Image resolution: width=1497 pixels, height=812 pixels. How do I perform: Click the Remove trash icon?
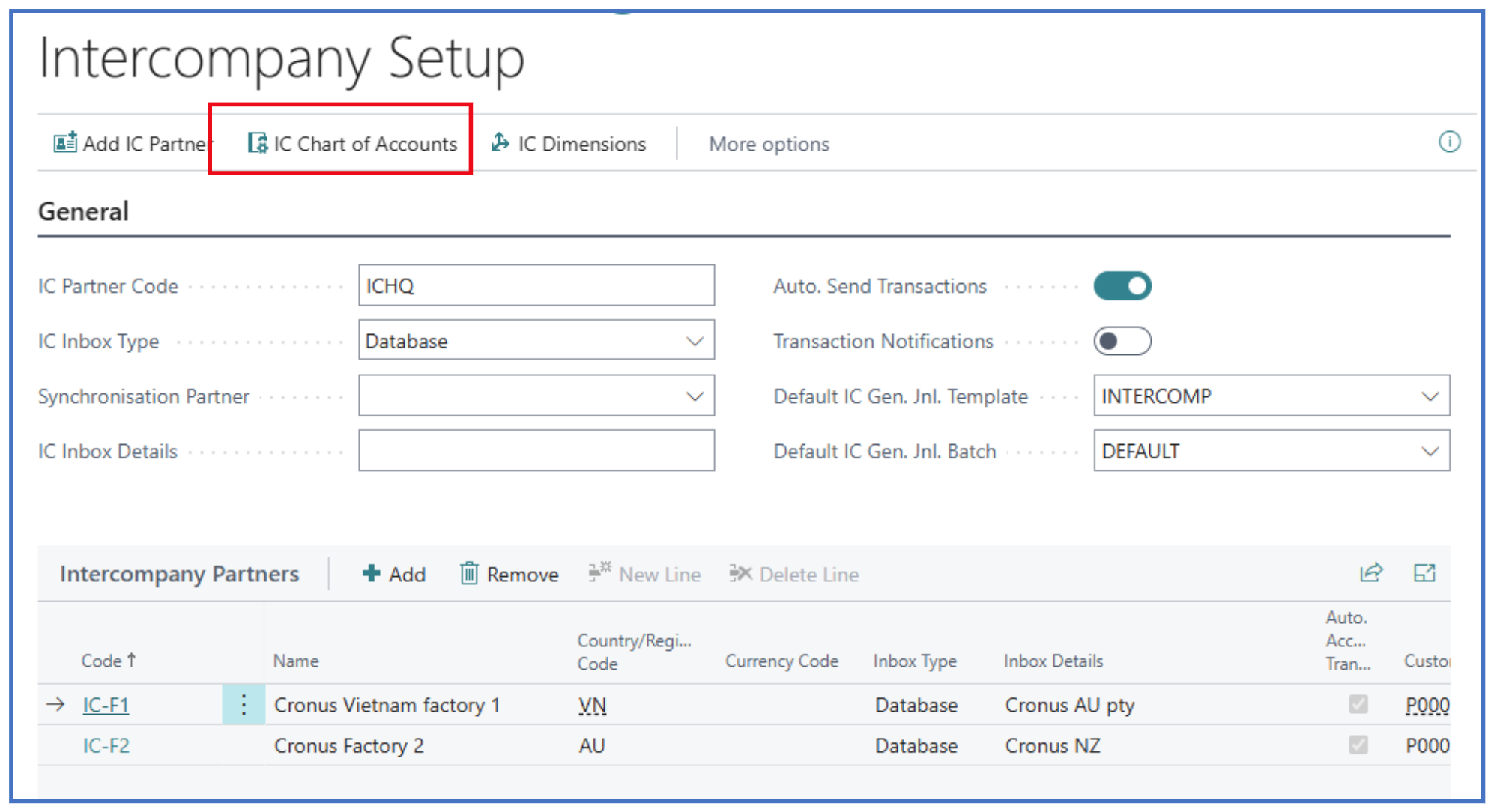point(469,574)
